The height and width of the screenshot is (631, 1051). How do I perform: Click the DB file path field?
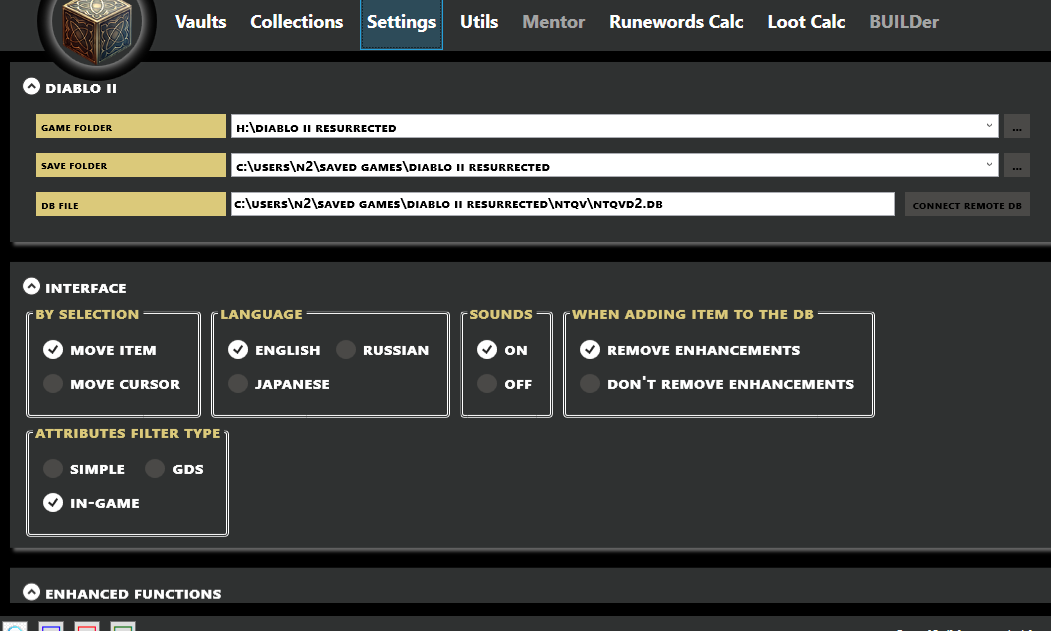pos(562,205)
